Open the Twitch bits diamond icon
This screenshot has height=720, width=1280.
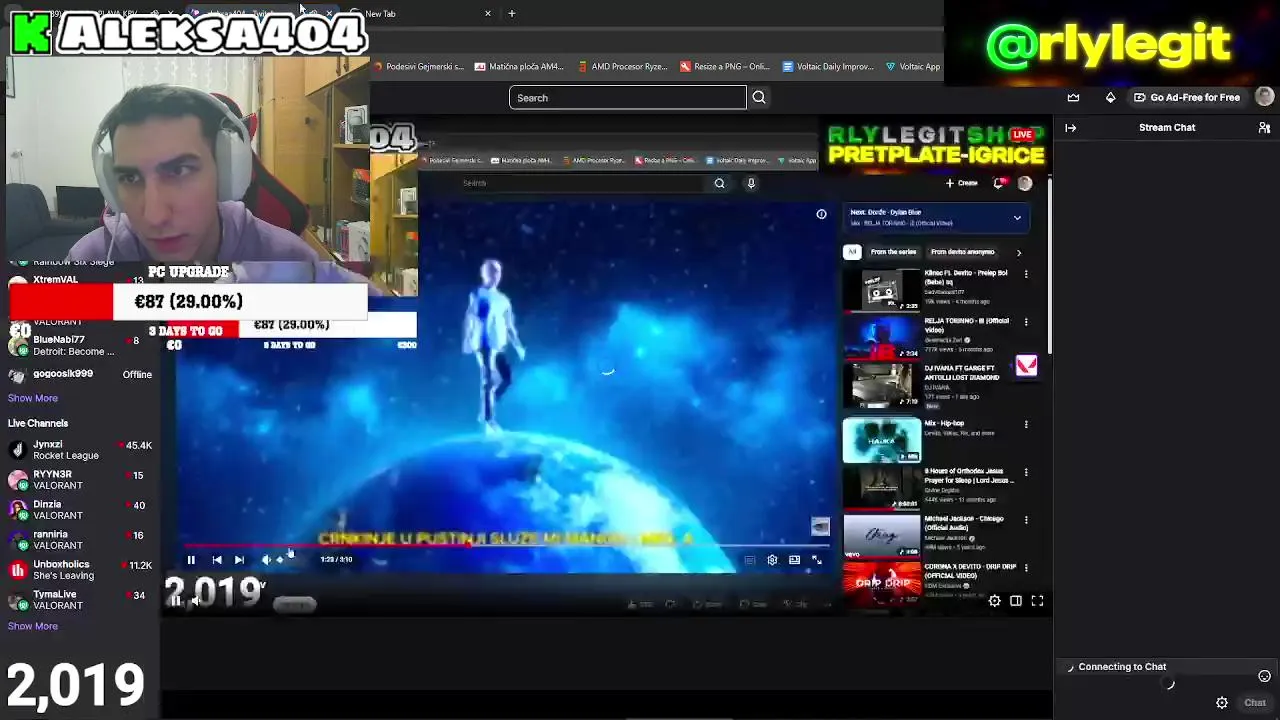1110,98
